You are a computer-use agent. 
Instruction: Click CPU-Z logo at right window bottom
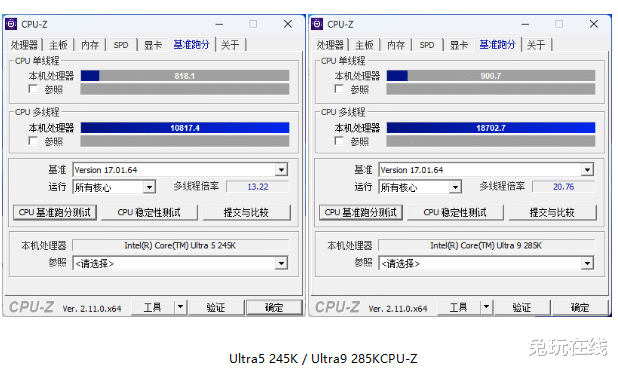coord(337,307)
